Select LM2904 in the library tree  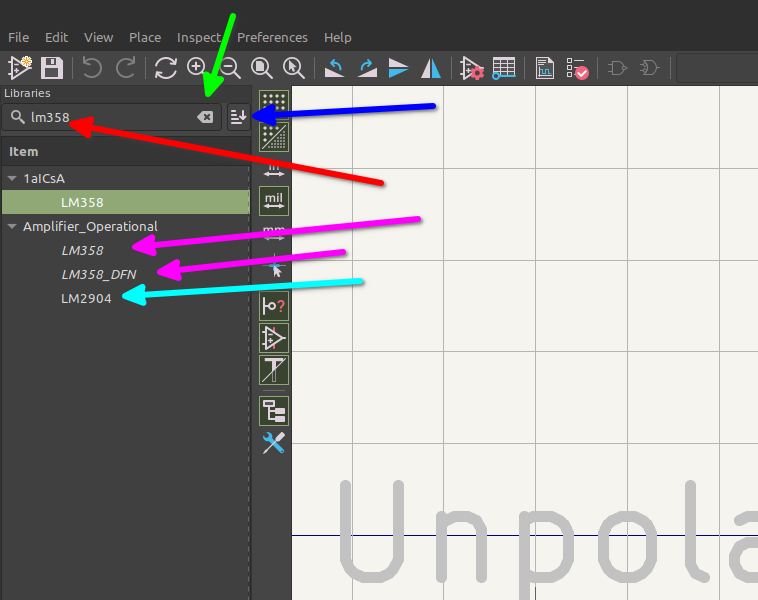tap(86, 298)
